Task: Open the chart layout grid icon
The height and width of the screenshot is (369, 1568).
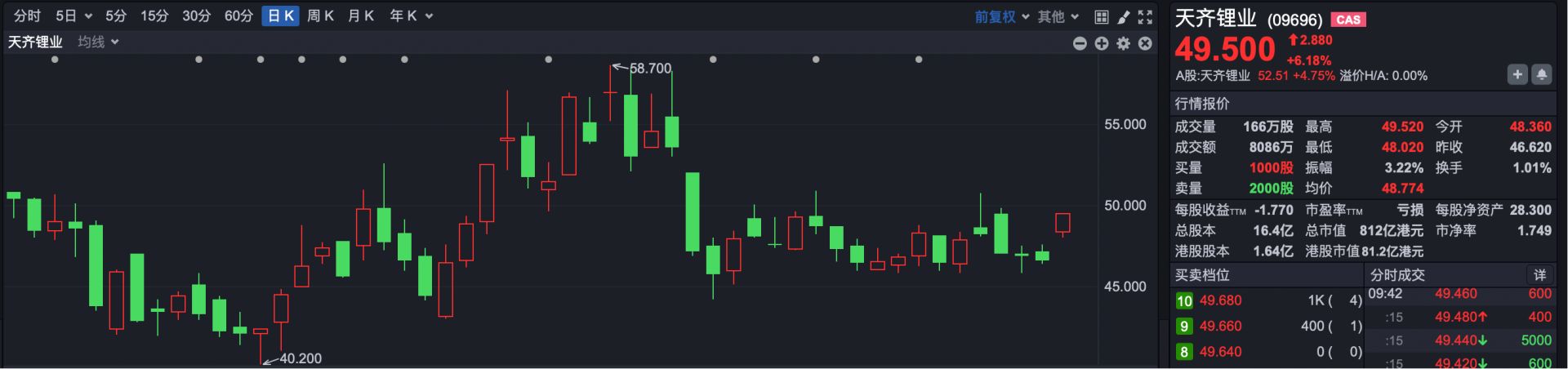Action: point(1102,16)
